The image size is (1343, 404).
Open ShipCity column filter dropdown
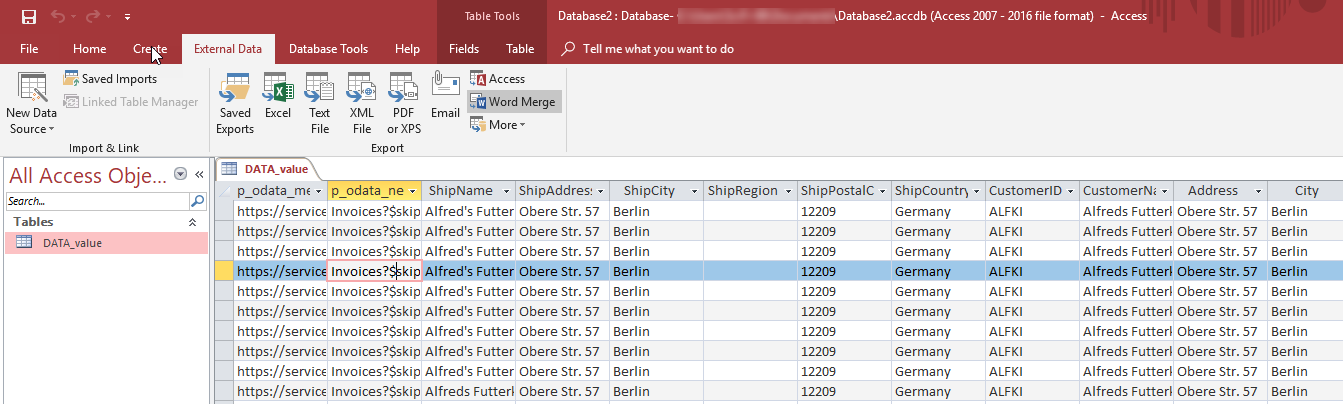point(695,191)
